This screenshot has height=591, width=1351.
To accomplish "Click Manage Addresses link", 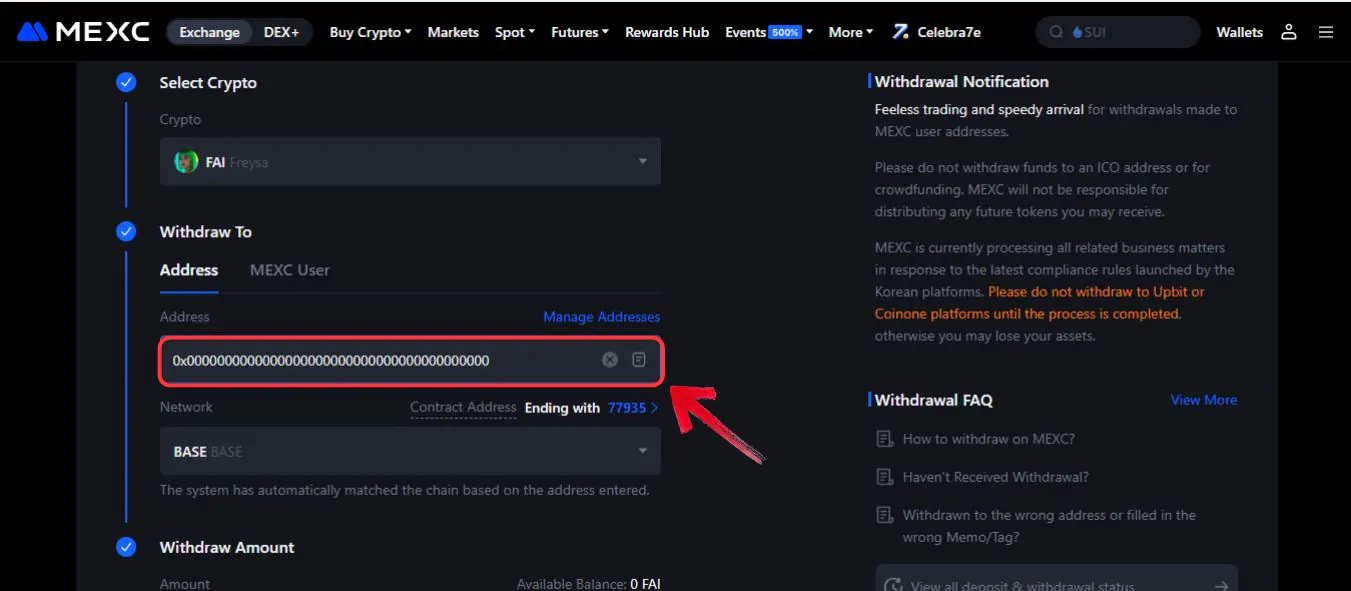I will tap(602, 317).
